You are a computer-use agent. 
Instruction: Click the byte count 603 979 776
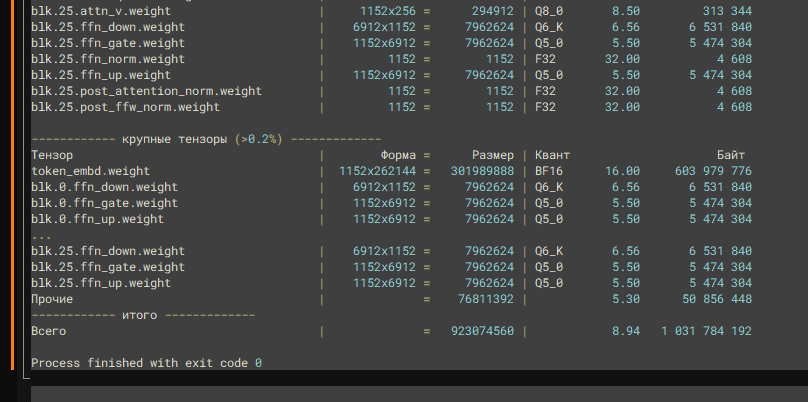(713, 171)
